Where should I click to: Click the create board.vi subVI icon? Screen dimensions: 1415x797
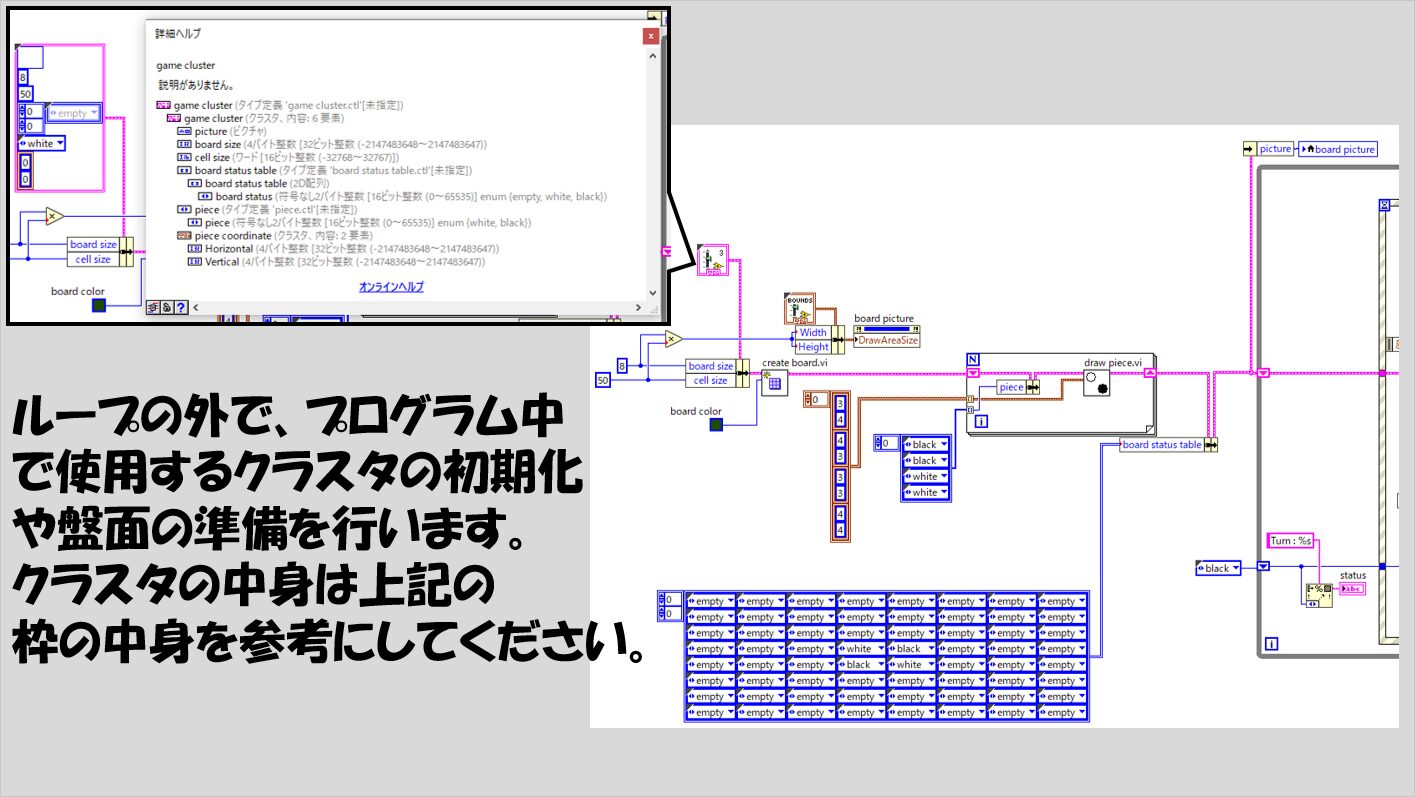tap(774, 383)
